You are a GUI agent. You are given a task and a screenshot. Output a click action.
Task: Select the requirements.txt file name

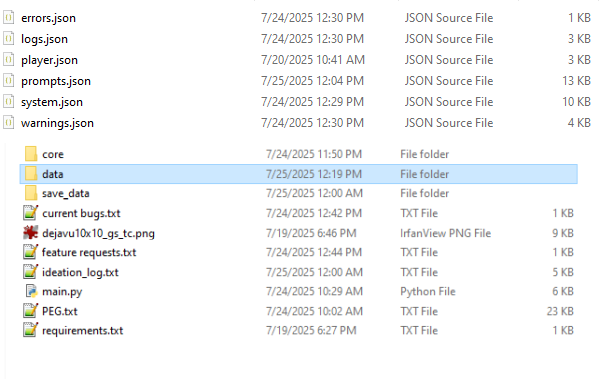tap(83, 331)
